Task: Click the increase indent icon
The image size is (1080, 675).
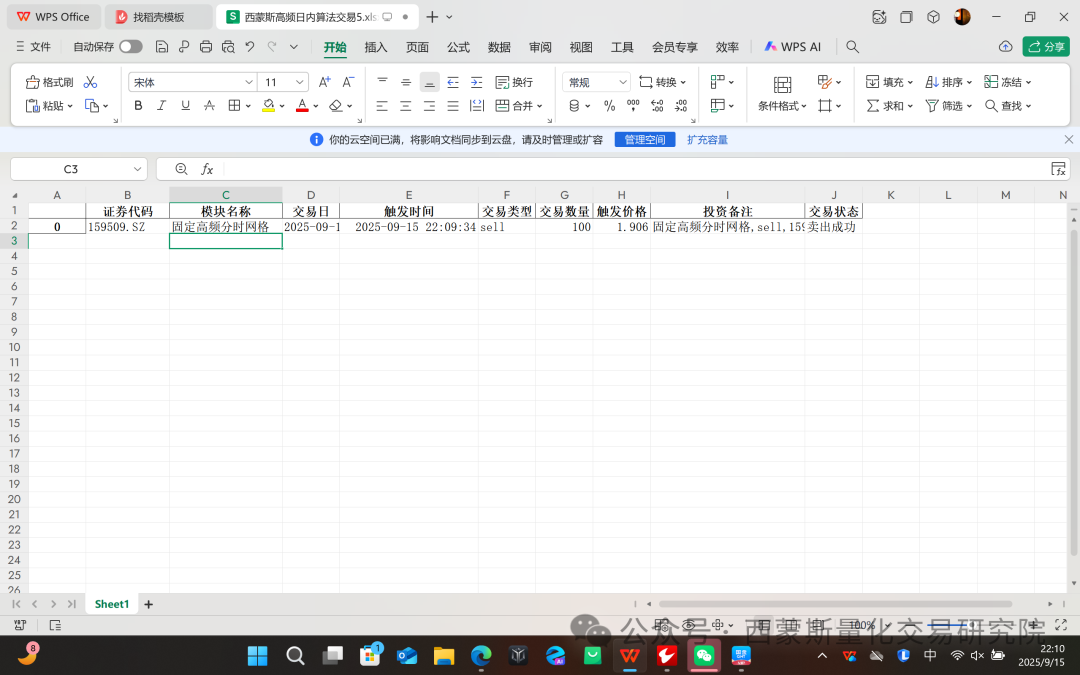Action: (476, 82)
